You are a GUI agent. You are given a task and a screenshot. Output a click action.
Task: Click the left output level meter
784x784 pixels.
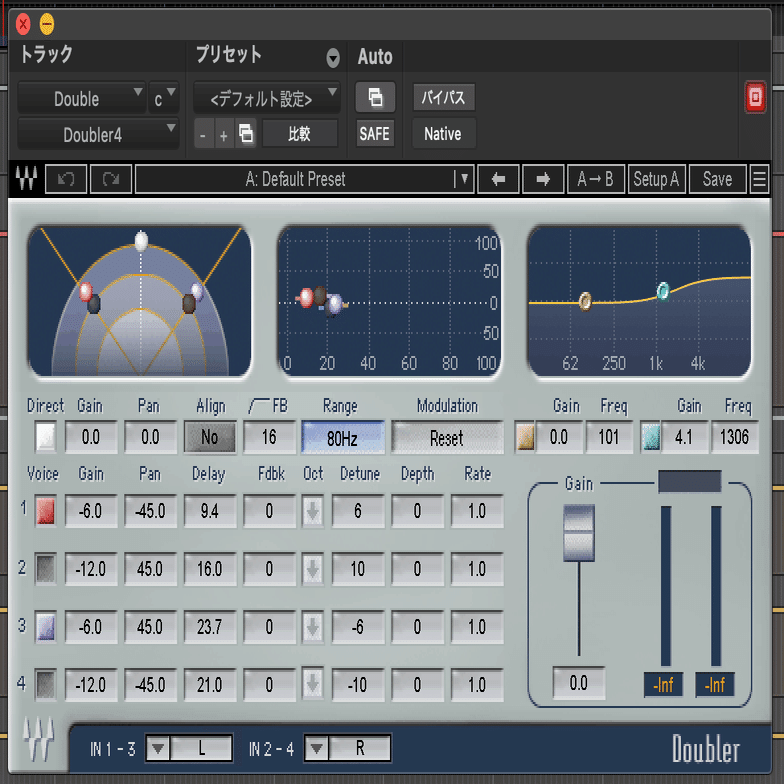(666, 586)
